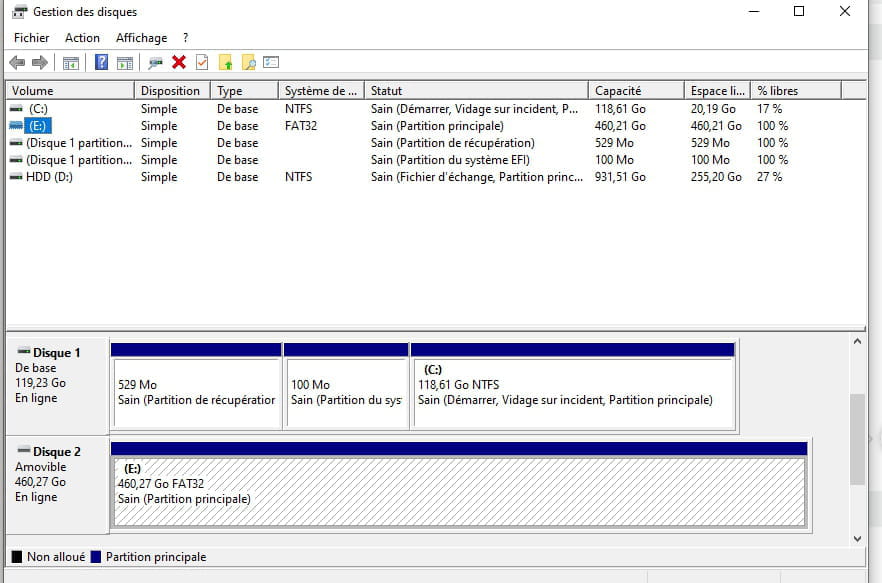Sort by the Système de... column header

click(x=322, y=91)
